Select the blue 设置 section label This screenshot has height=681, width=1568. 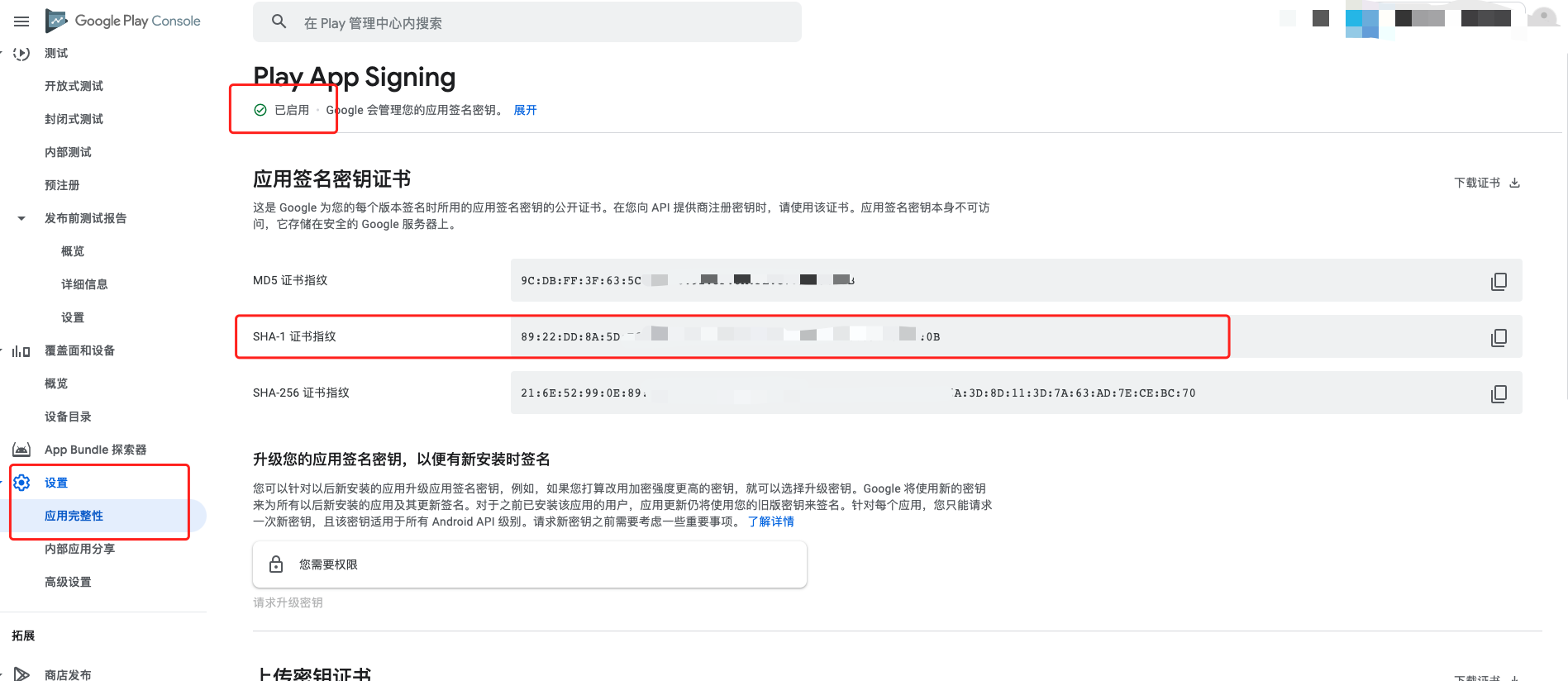pyautogui.click(x=56, y=483)
